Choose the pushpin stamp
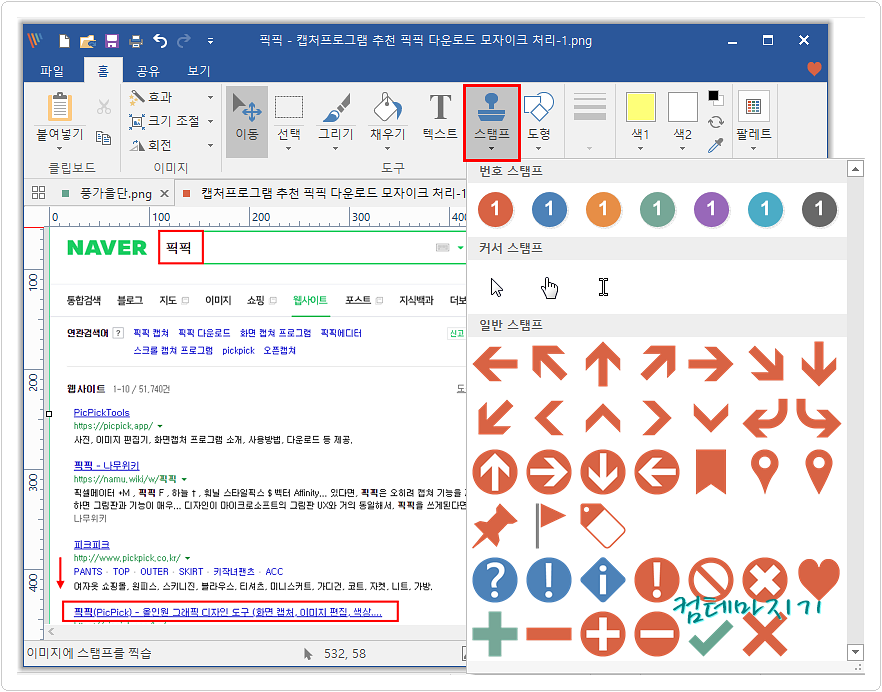Image resolution: width=882 pixels, height=692 pixels. [495, 525]
